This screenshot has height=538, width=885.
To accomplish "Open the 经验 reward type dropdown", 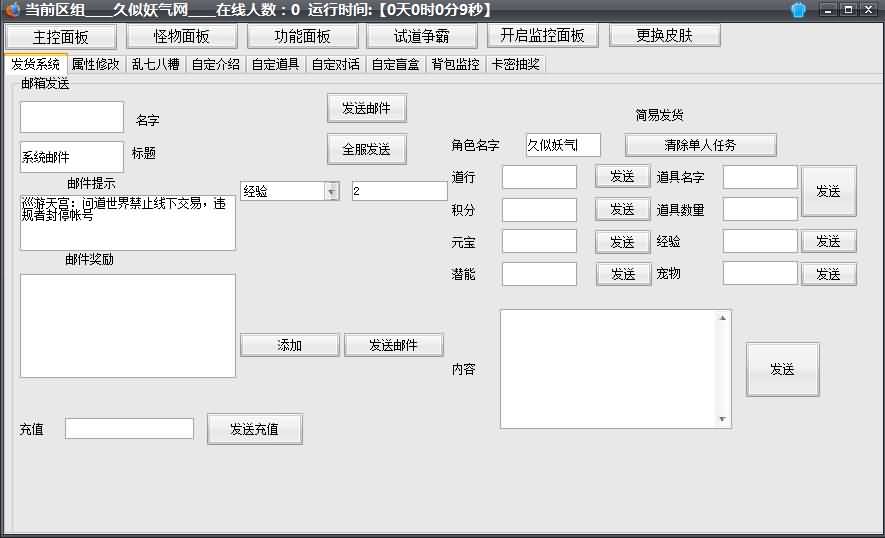I will (x=331, y=191).
